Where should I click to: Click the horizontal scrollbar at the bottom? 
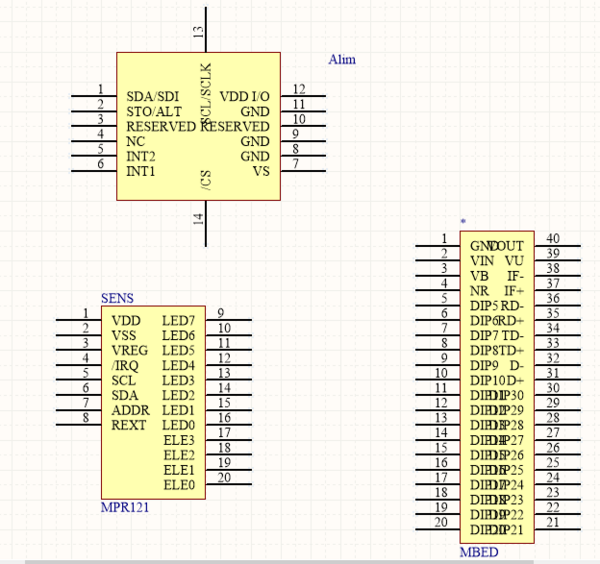click(x=300, y=561)
